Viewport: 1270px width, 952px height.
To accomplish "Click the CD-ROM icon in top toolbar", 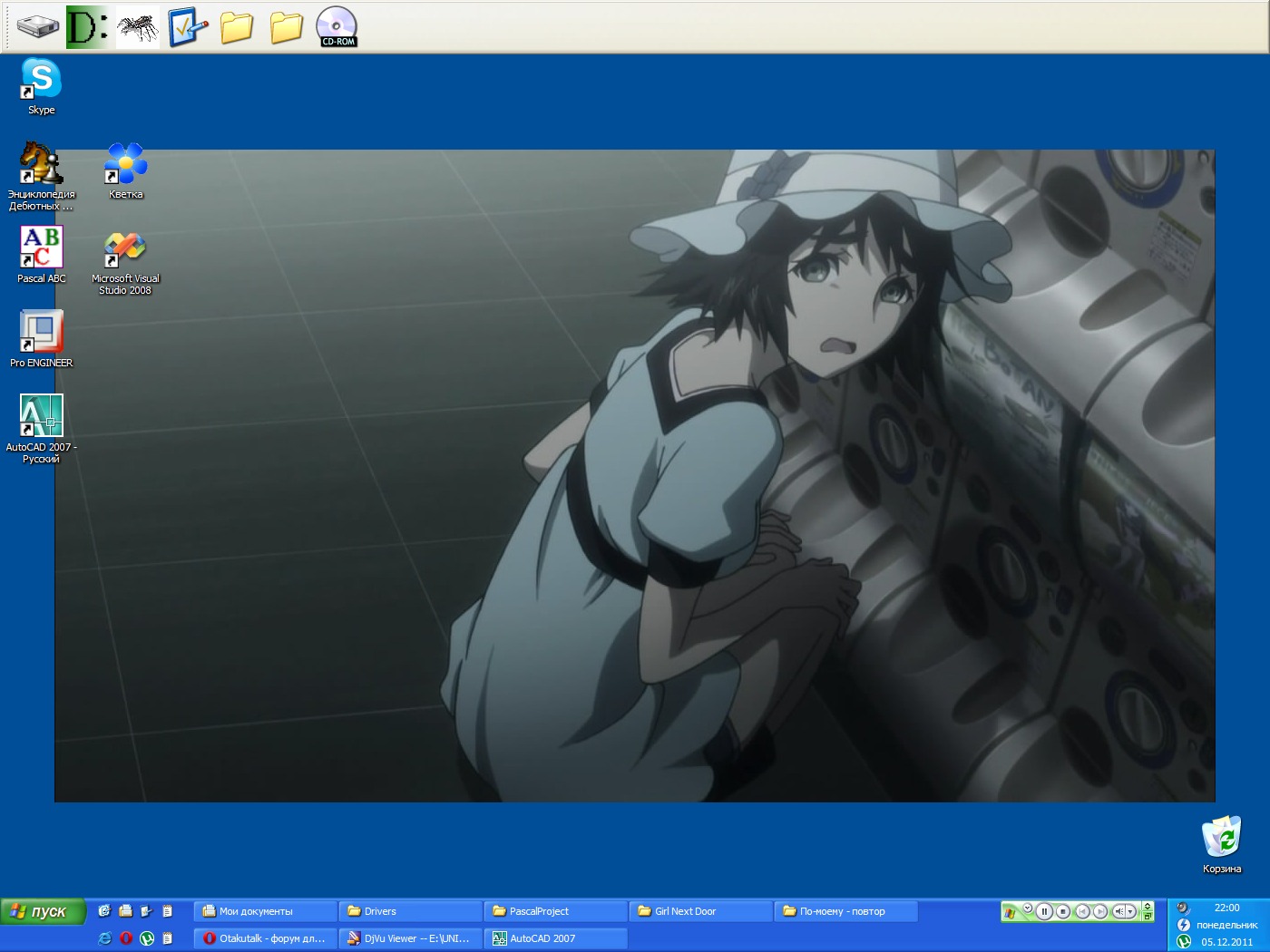I will click(337, 26).
